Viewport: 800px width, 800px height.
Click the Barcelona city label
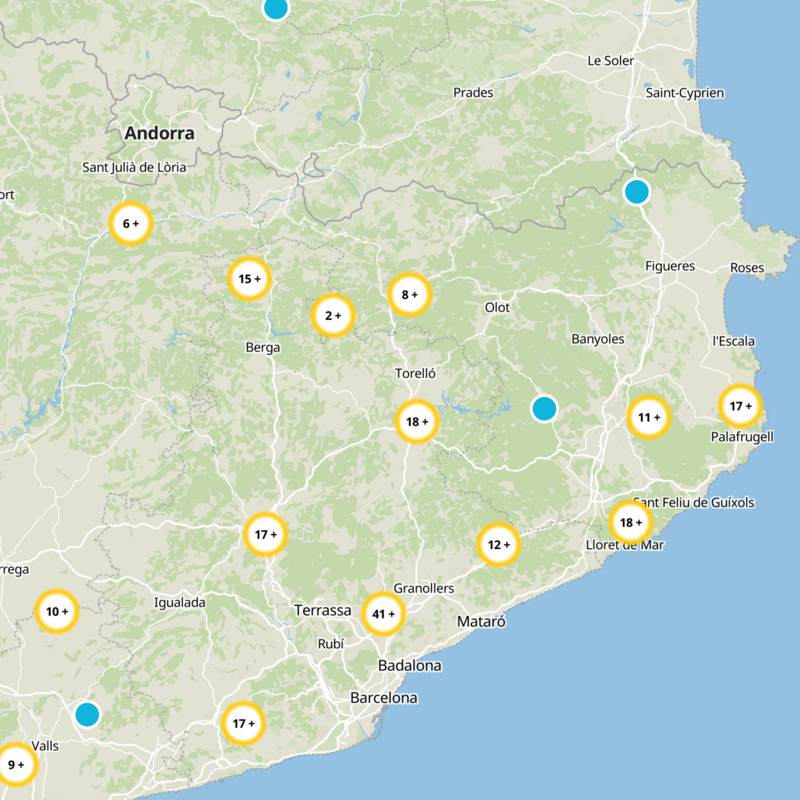384,697
